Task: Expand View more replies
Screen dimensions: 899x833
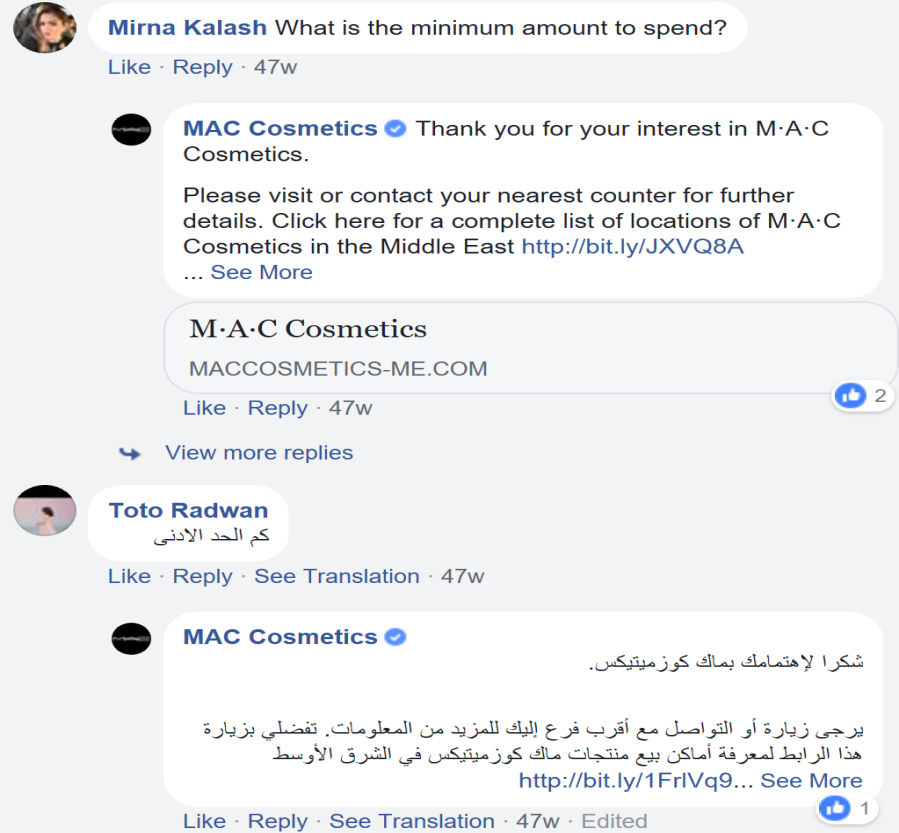Action: (259, 453)
